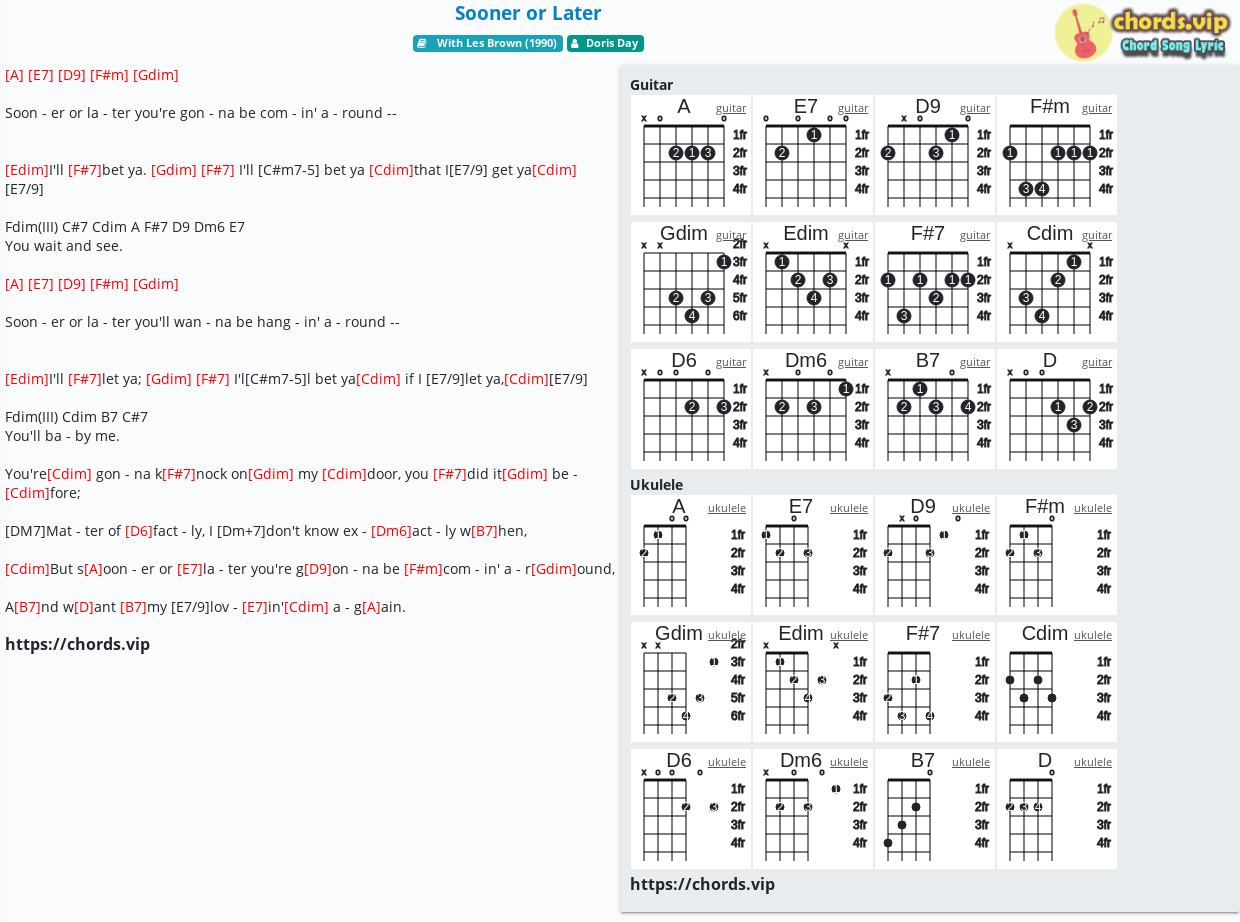
Task: Click the guitar D9 chord diagram
Action: [935, 155]
